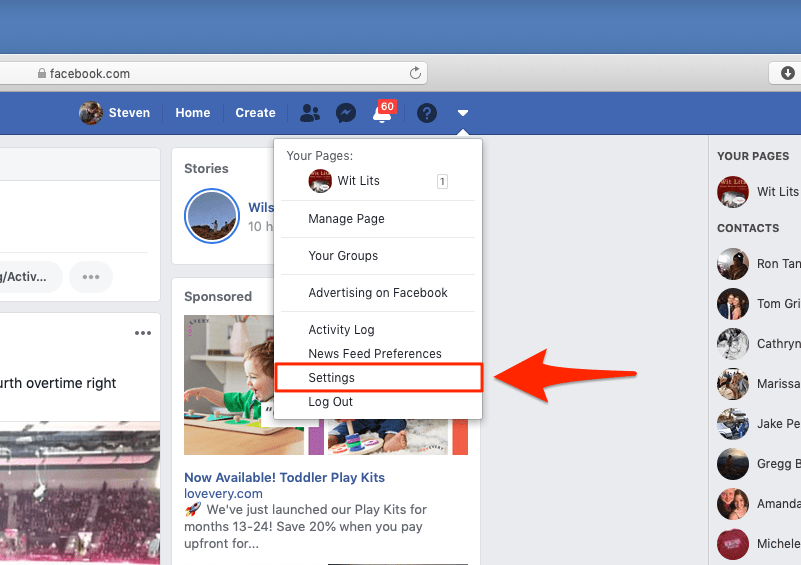Open chat with Cathryn contact
This screenshot has height=565, width=801.
(759, 344)
